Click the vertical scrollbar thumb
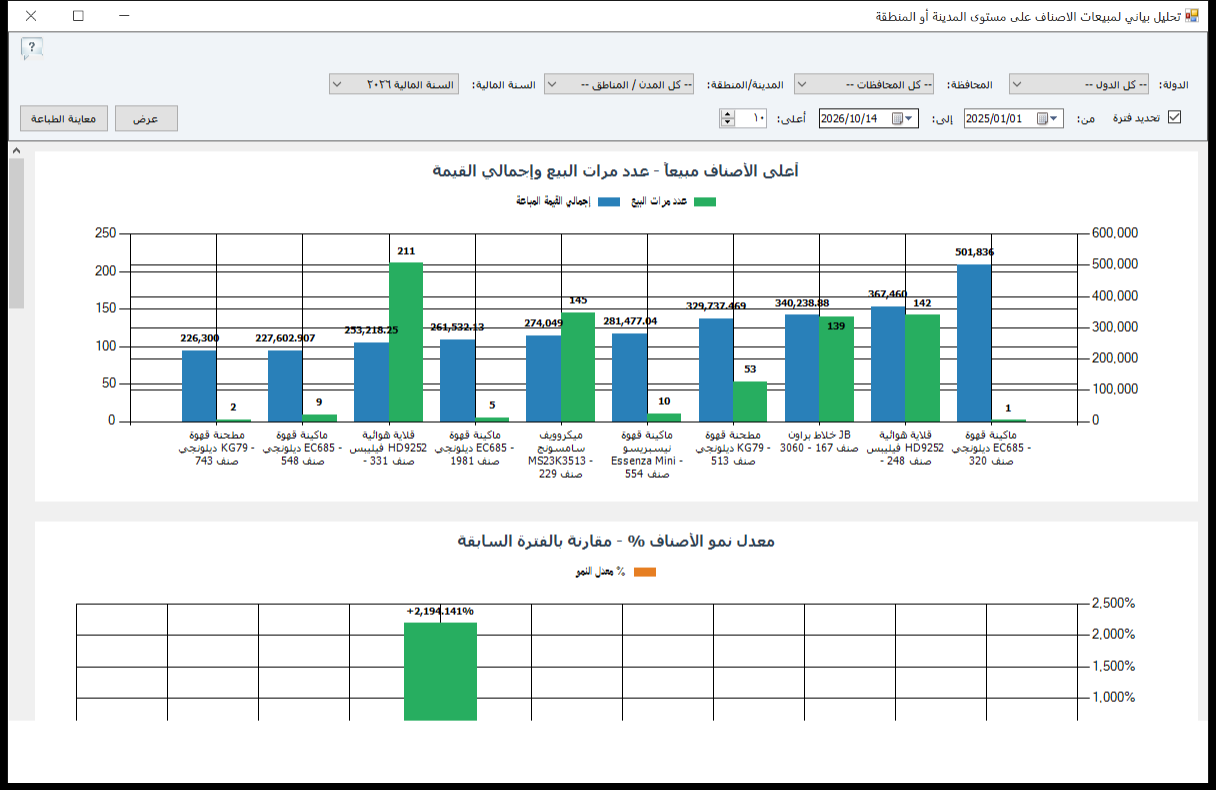1216x790 pixels. (x=16, y=233)
